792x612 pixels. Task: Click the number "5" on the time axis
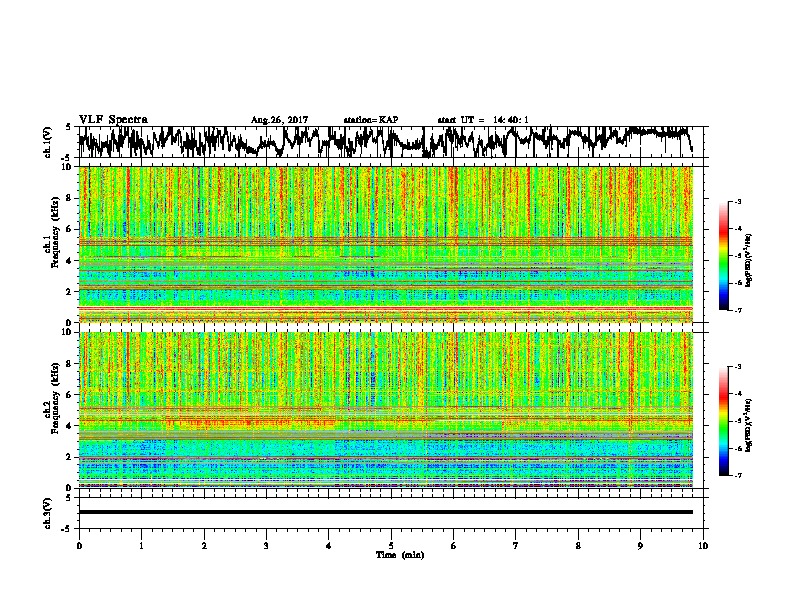tap(391, 546)
